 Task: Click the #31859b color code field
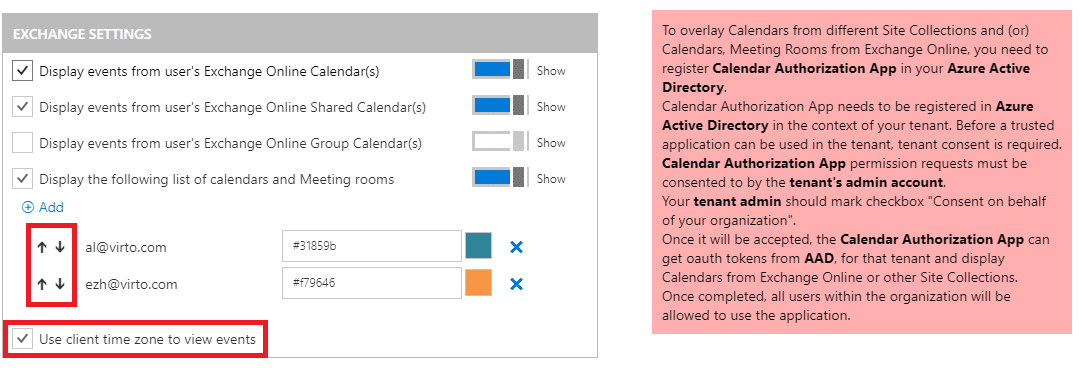click(372, 246)
